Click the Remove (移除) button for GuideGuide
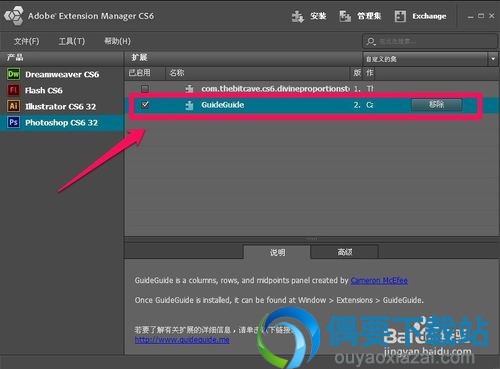 (437, 105)
